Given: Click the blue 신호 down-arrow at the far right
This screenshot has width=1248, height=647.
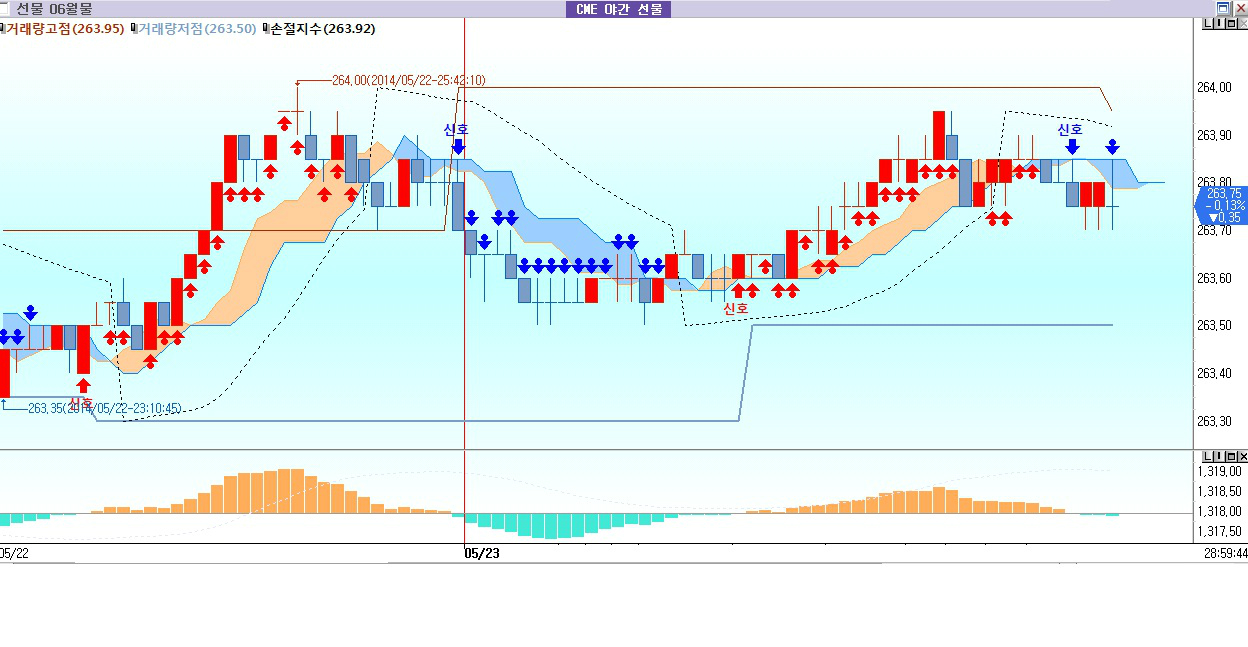Looking at the screenshot, I should 1071,146.
